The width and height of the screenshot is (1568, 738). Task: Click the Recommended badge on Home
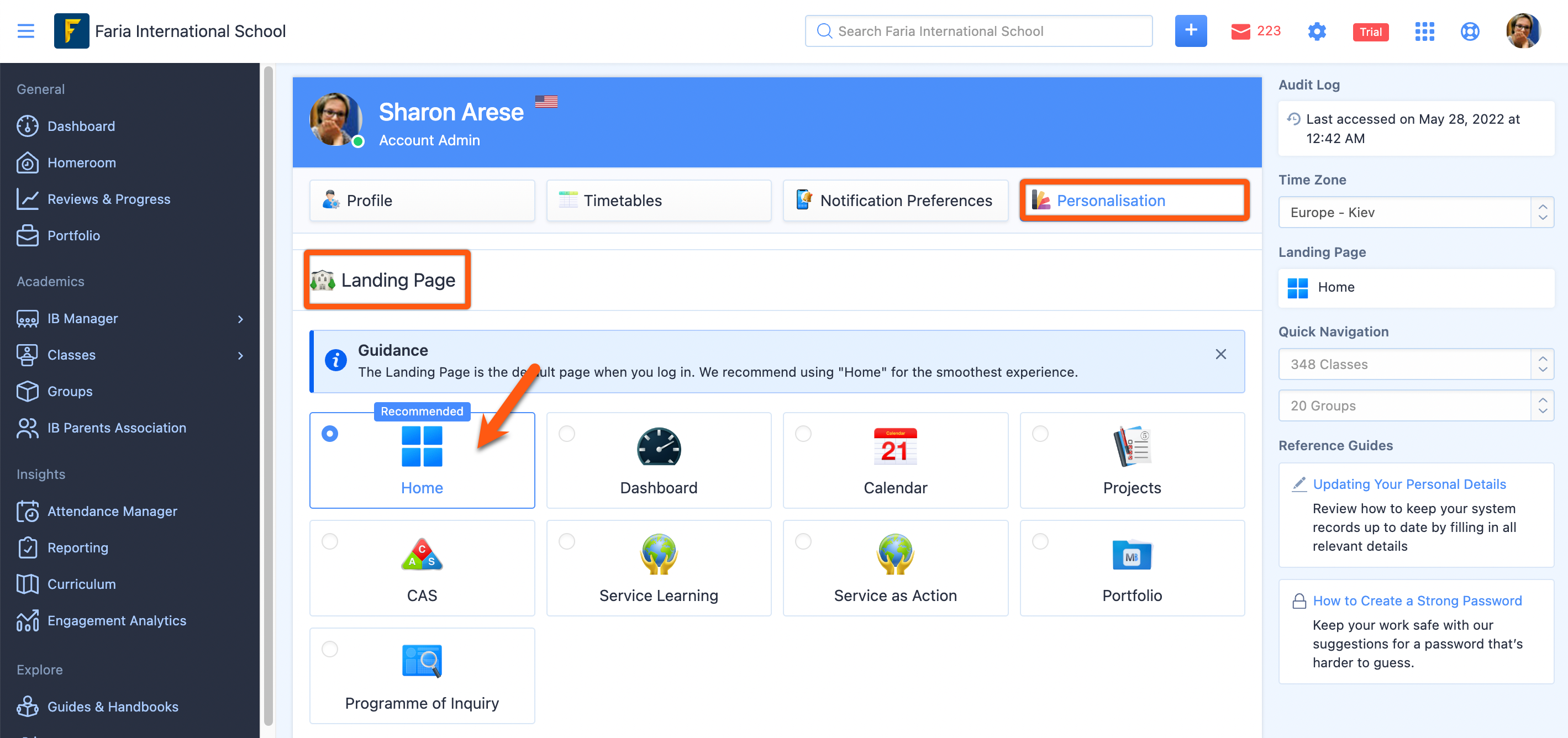[422, 412]
